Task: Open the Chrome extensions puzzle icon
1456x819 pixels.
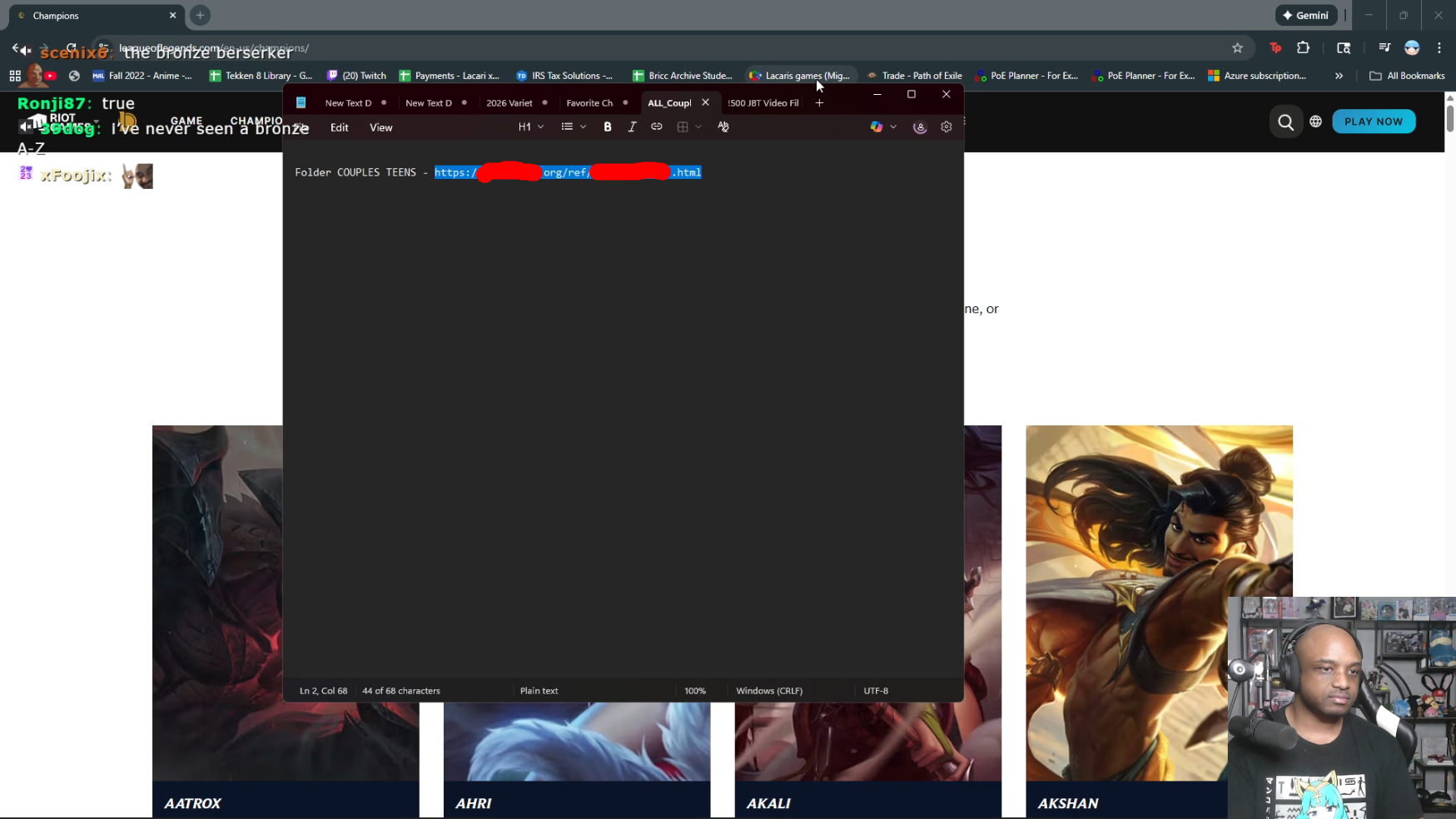Action: 1304,48
